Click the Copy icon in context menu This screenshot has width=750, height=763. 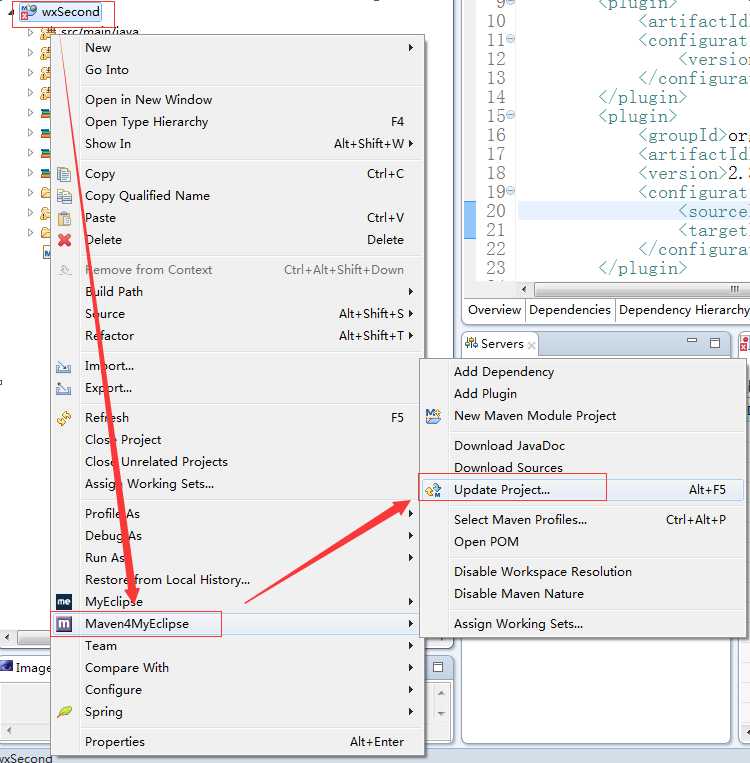pos(64,174)
